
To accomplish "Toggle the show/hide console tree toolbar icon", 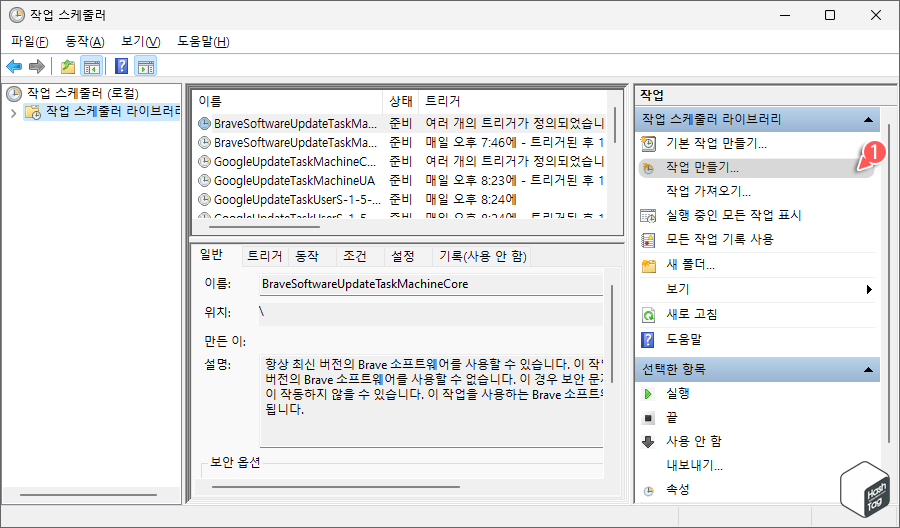I will coord(92,67).
